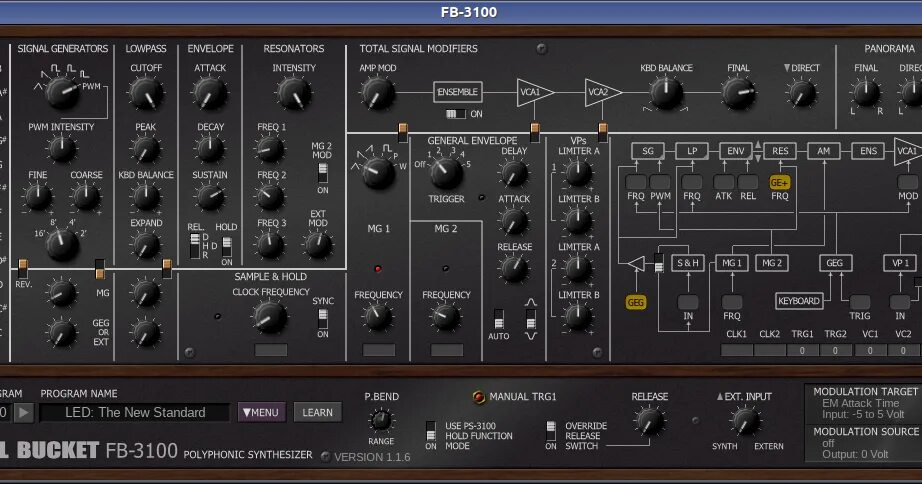Click the FREQ 3 resonator knob
The width and height of the screenshot is (922, 484).
pyautogui.click(x=270, y=245)
